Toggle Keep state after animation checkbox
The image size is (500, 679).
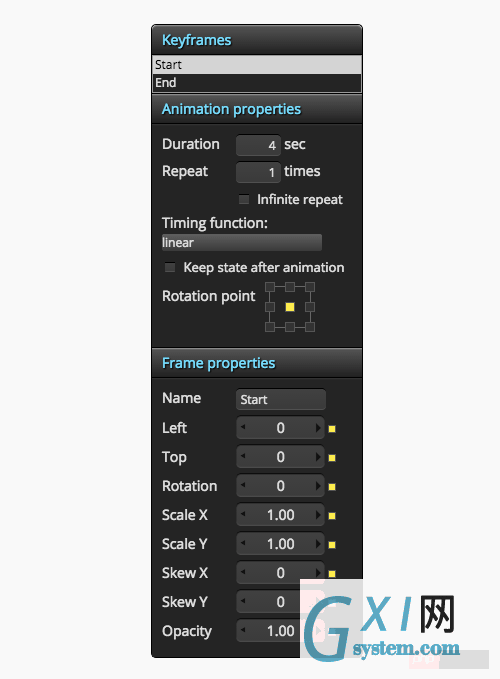point(170,267)
